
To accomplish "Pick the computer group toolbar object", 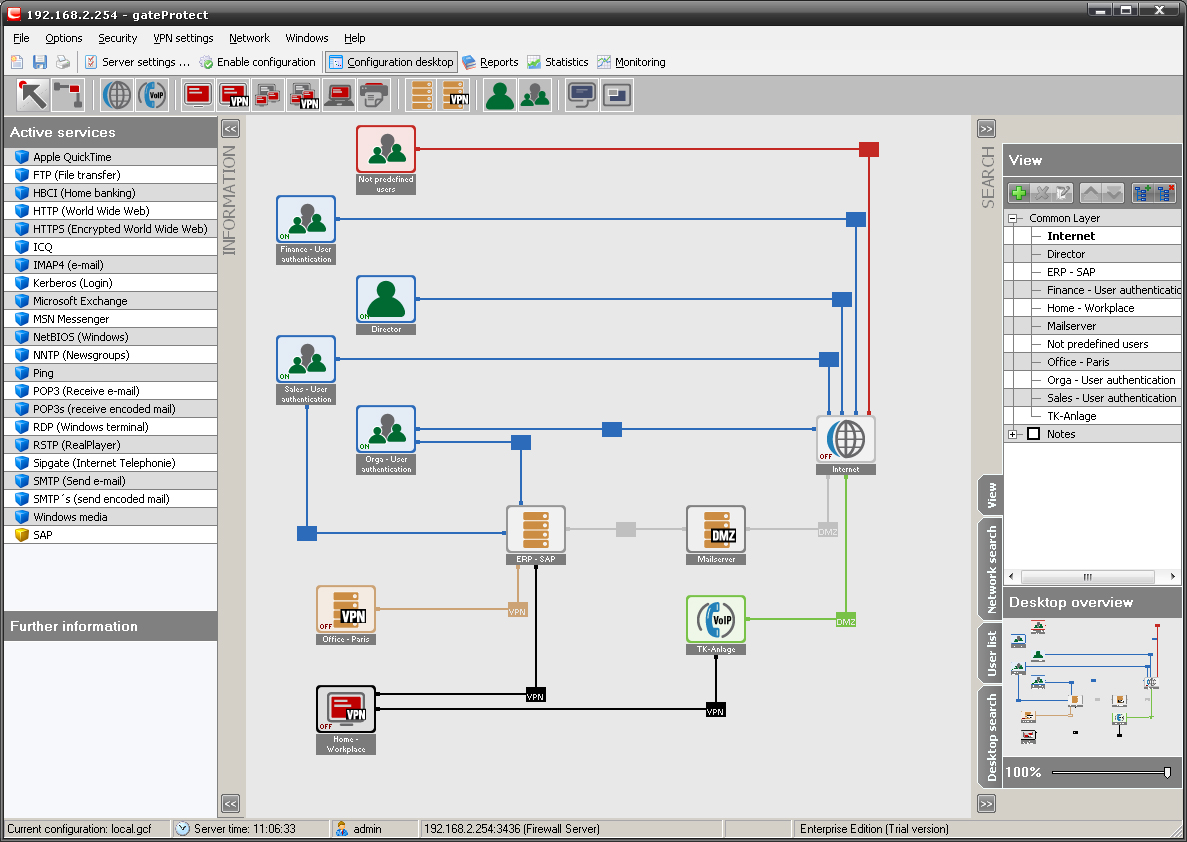I will tap(268, 95).
